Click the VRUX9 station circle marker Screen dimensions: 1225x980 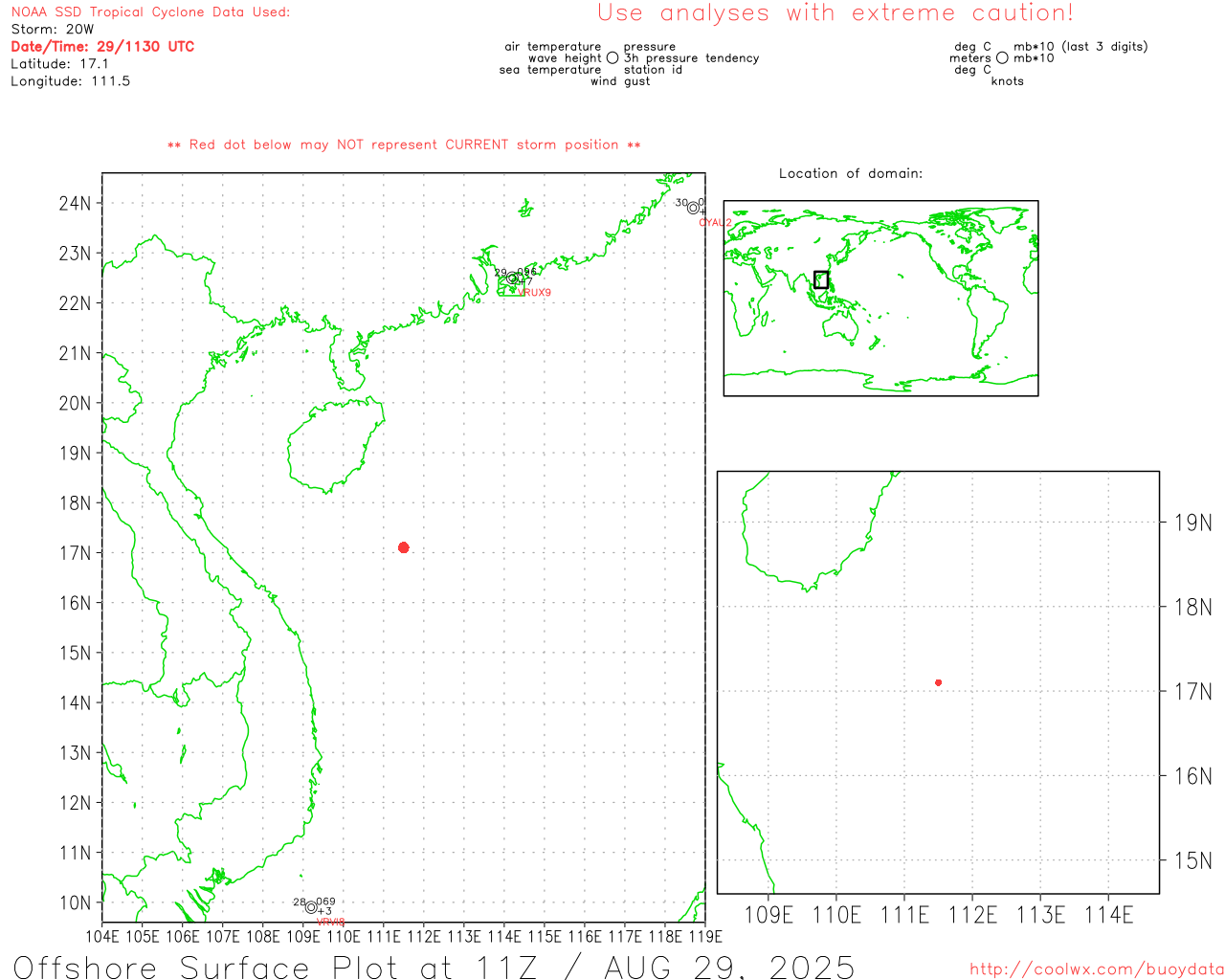[512, 278]
